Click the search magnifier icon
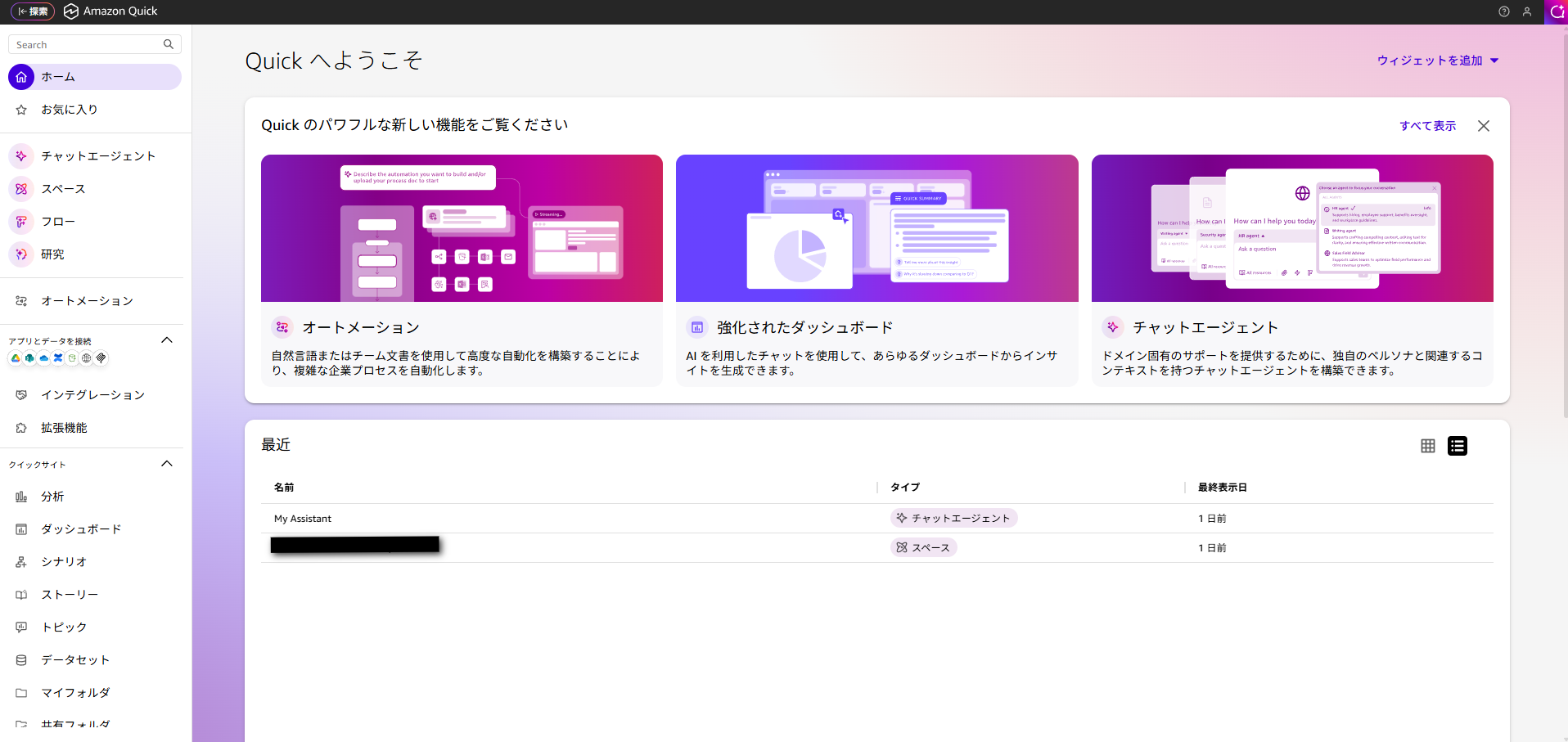This screenshot has height=742, width=1568. (169, 44)
